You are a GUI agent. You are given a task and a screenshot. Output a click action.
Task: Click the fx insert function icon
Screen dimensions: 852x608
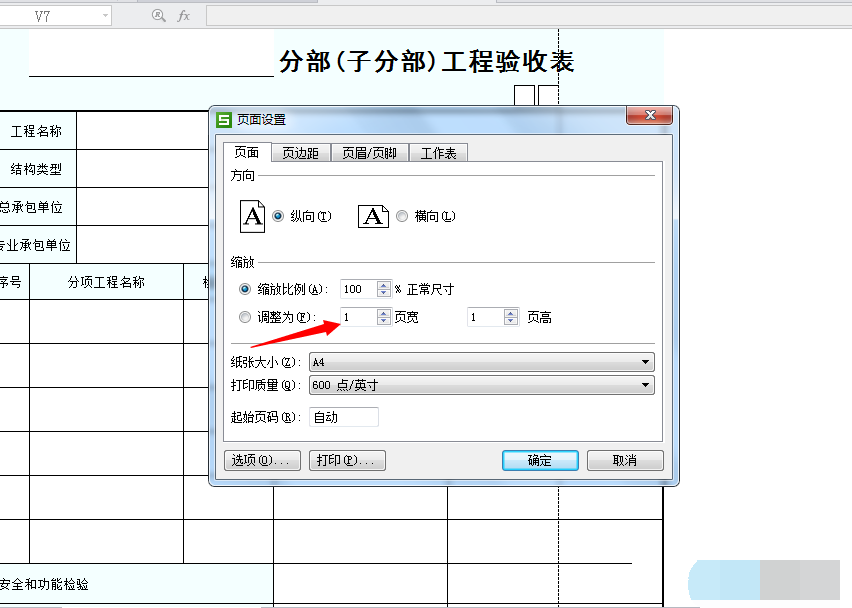pyautogui.click(x=184, y=16)
